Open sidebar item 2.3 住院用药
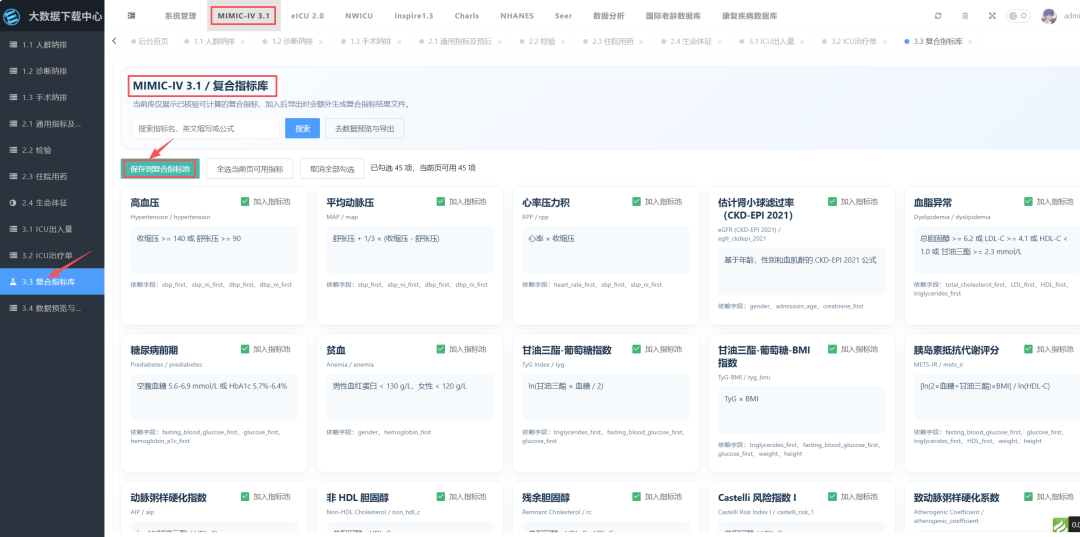Screen dimensions: 1080x537 point(52,176)
